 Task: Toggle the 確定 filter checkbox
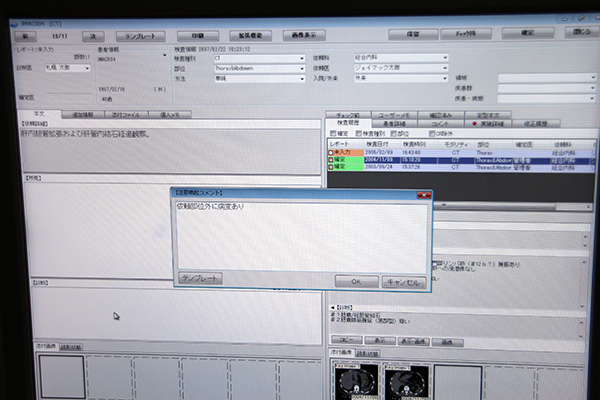332,132
